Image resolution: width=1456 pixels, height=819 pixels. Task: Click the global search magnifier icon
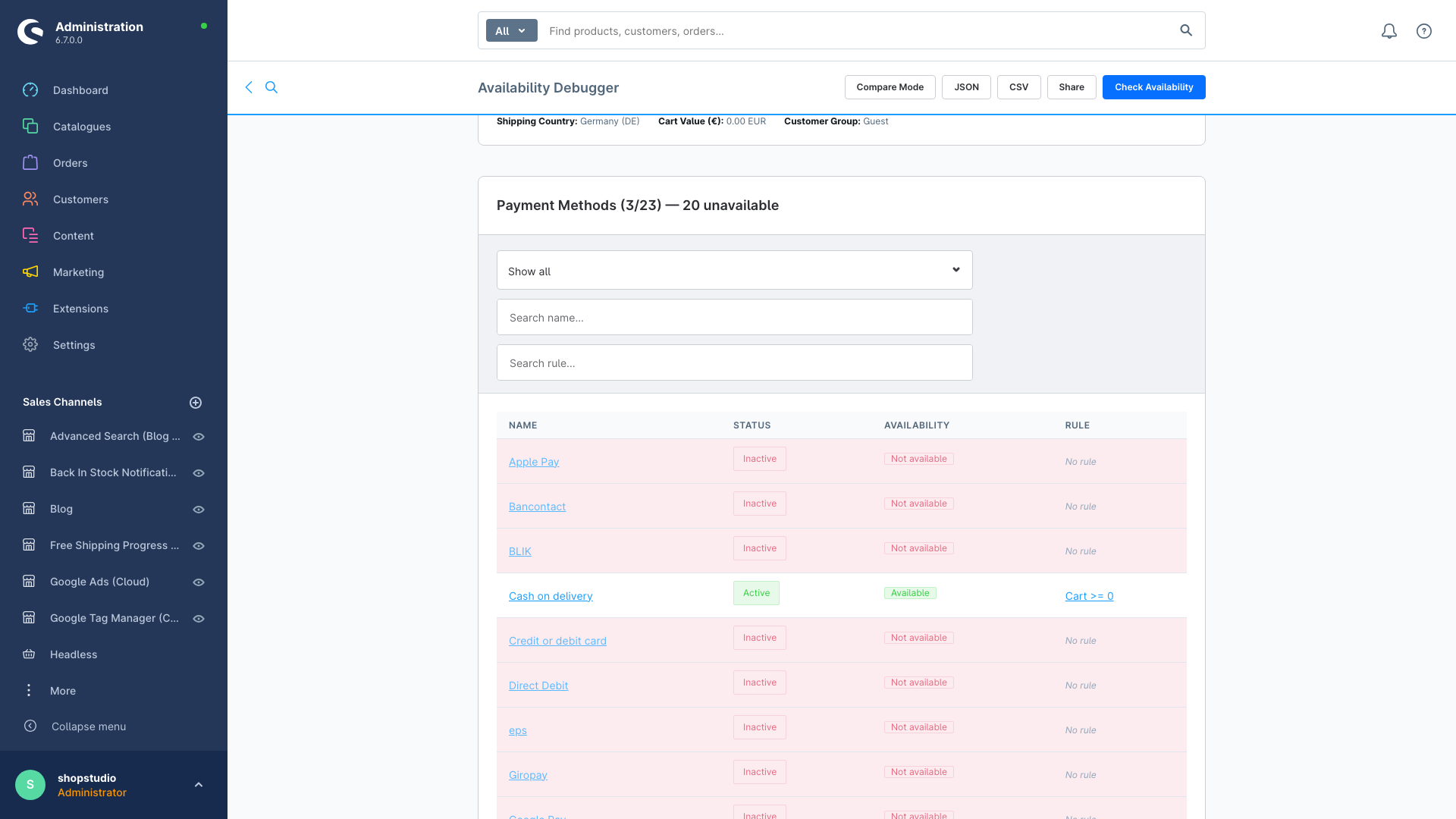(1186, 30)
